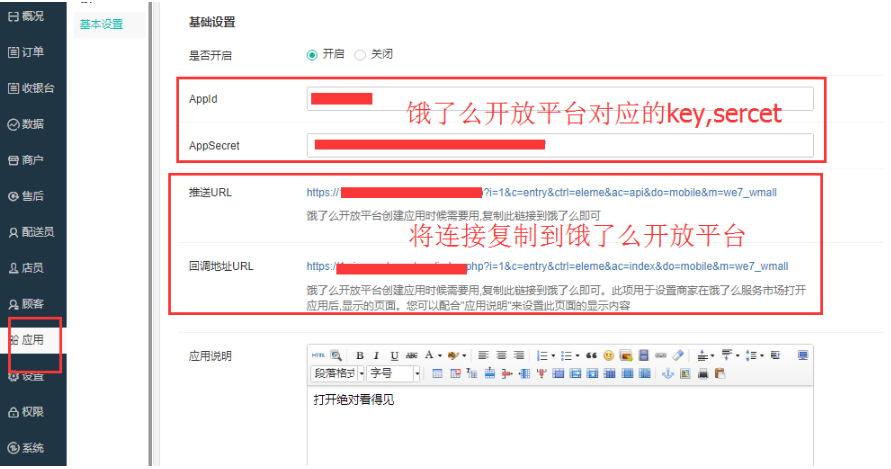Click the 推送URL link
This screenshot has width=891, height=469.
542,193
